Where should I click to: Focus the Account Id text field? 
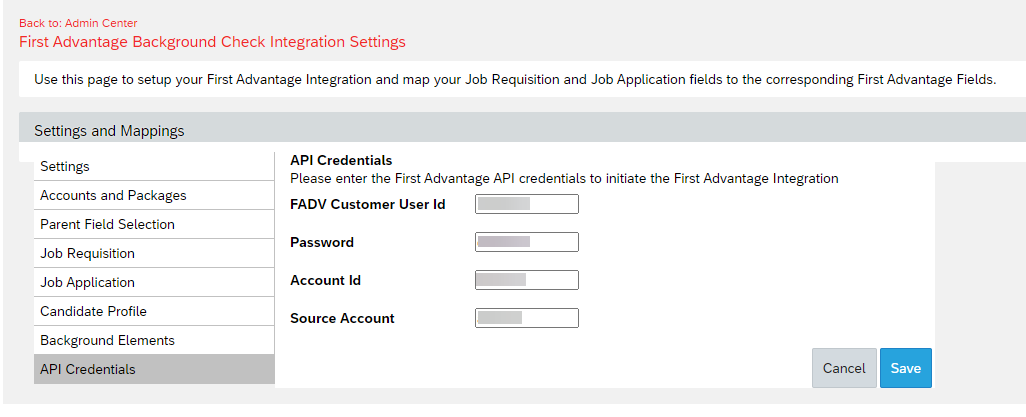pyautogui.click(x=527, y=280)
